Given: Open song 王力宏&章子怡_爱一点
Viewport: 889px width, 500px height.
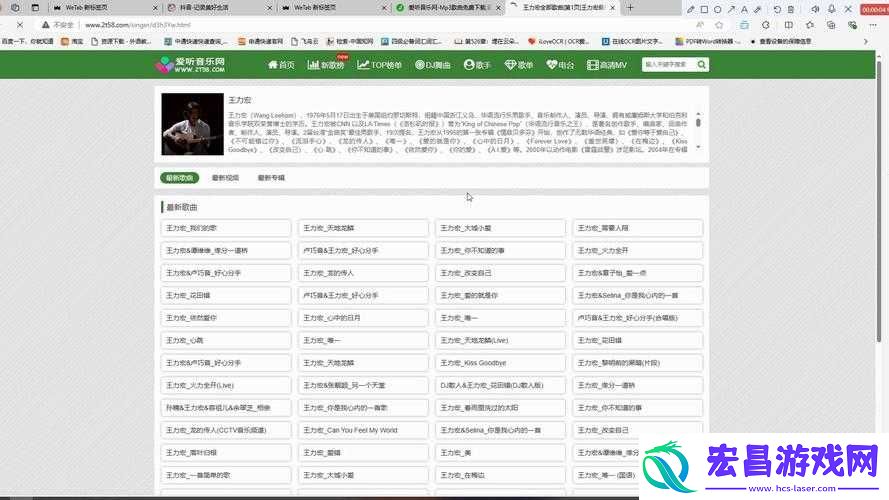Looking at the screenshot, I should [x=638, y=273].
